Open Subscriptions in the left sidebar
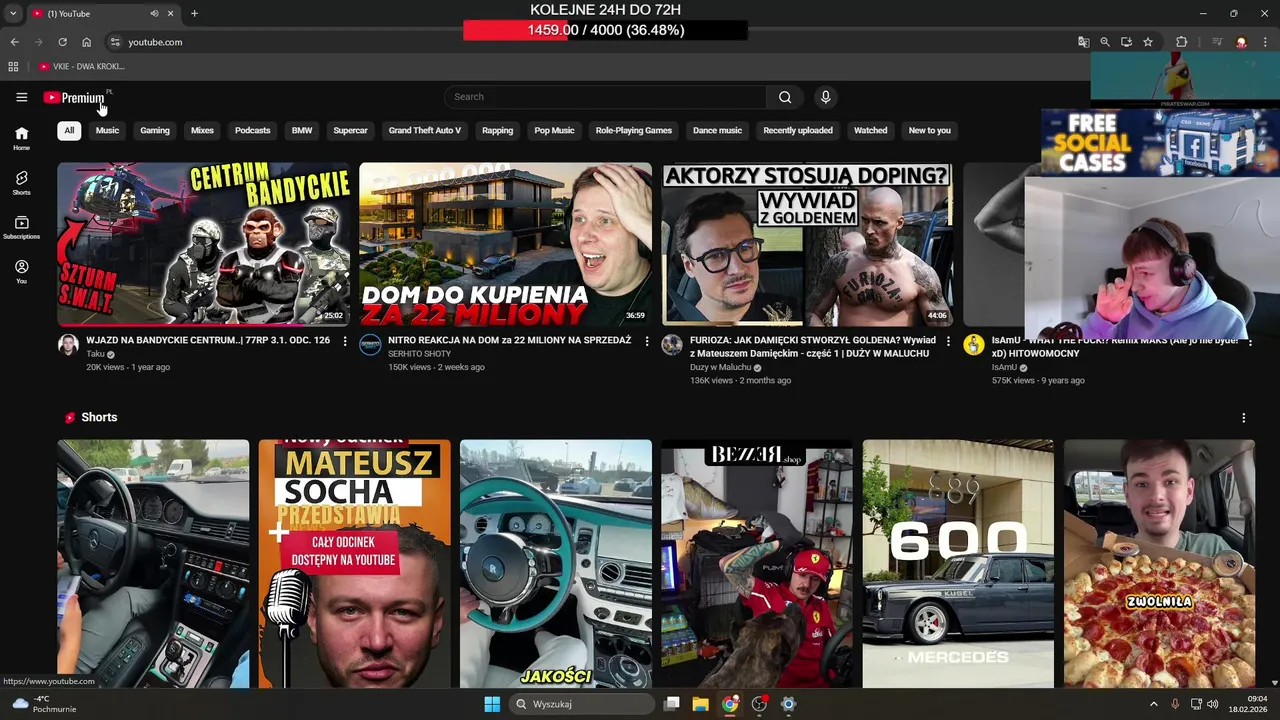1280x720 pixels. (21, 228)
